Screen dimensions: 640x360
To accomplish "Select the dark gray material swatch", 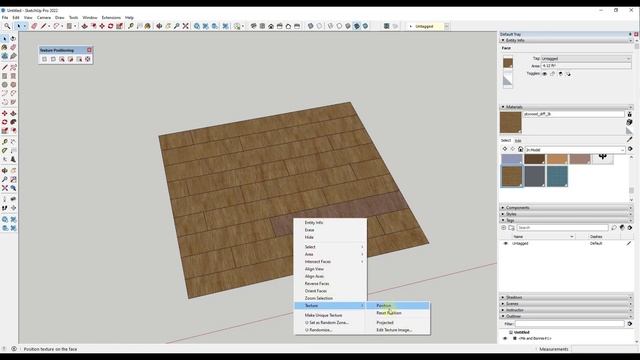I will pyautogui.click(x=534, y=176).
